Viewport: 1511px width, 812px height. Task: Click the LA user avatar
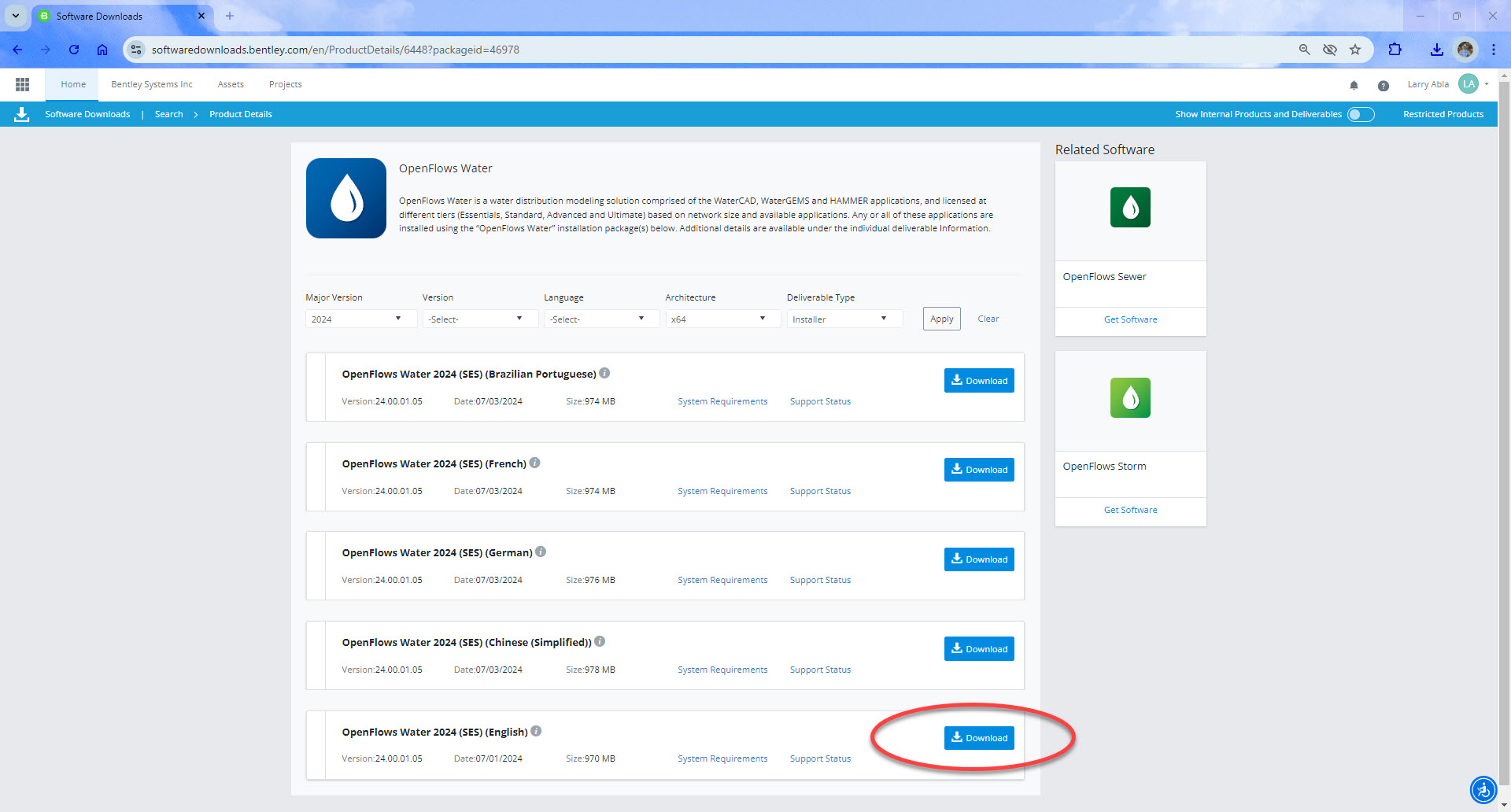point(1469,84)
